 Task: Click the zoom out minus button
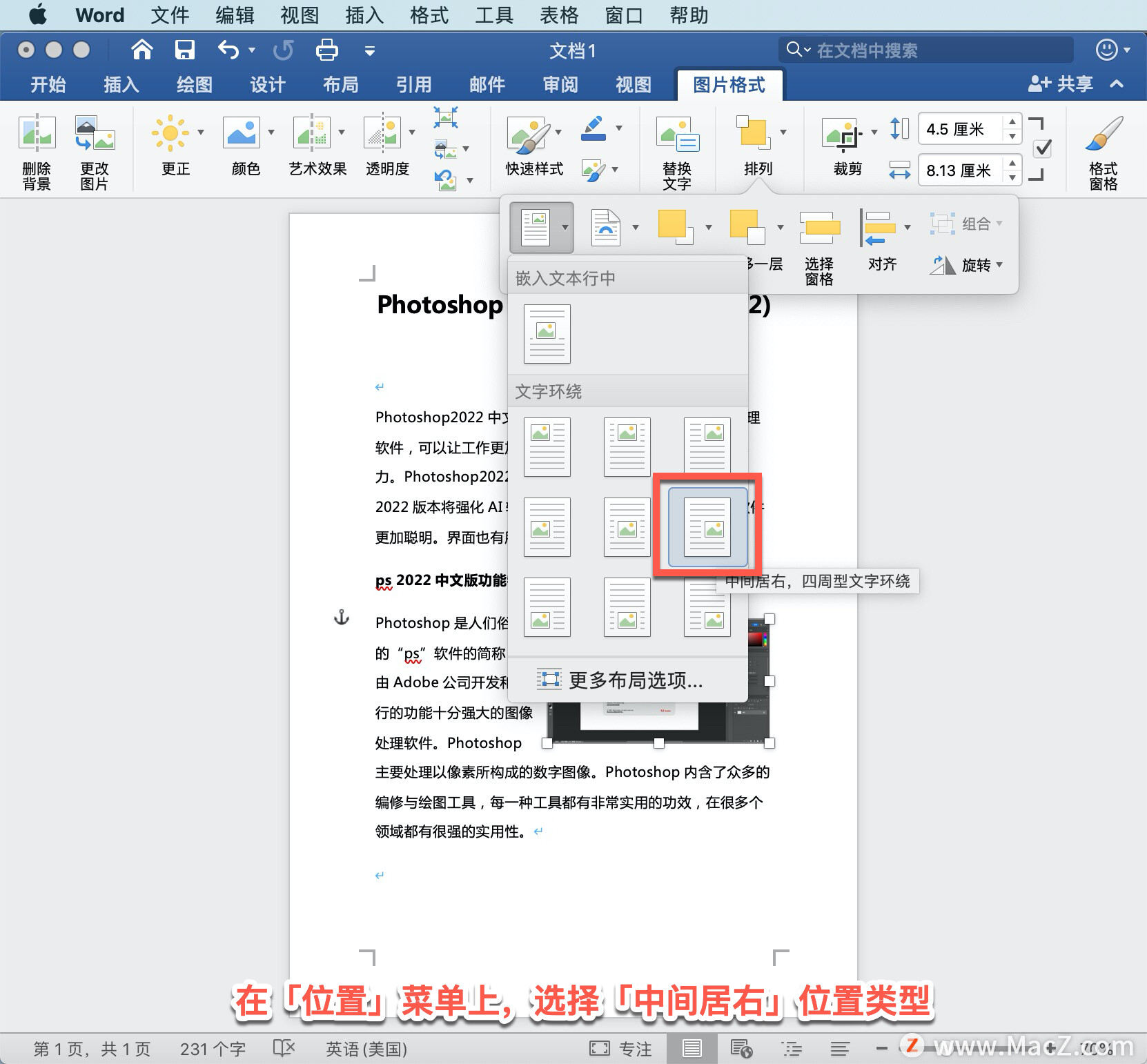[x=881, y=1049]
